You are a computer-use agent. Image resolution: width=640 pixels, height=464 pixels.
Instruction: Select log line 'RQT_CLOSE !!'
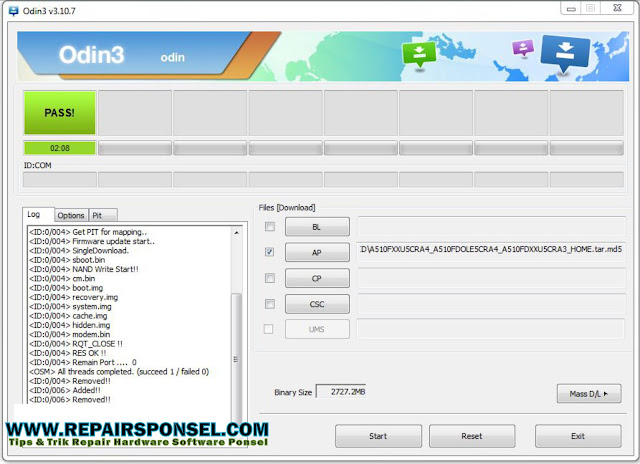click(76, 344)
